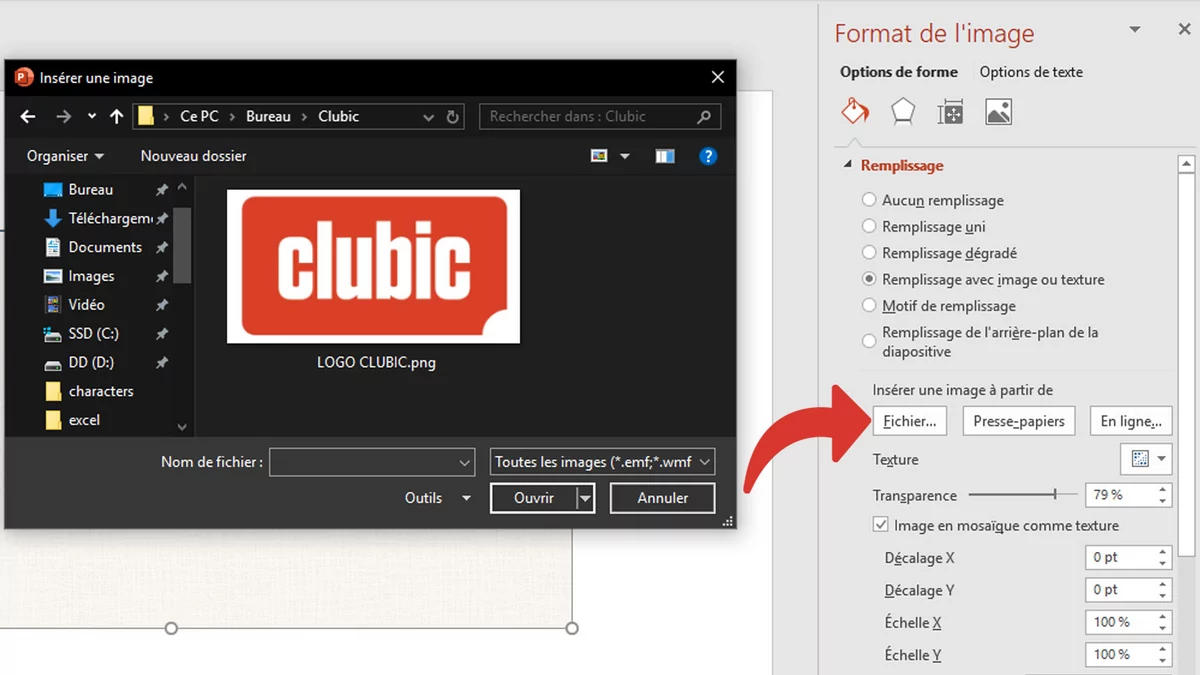Open the characters folder in navigation pane
The image size is (1200, 675).
point(101,392)
